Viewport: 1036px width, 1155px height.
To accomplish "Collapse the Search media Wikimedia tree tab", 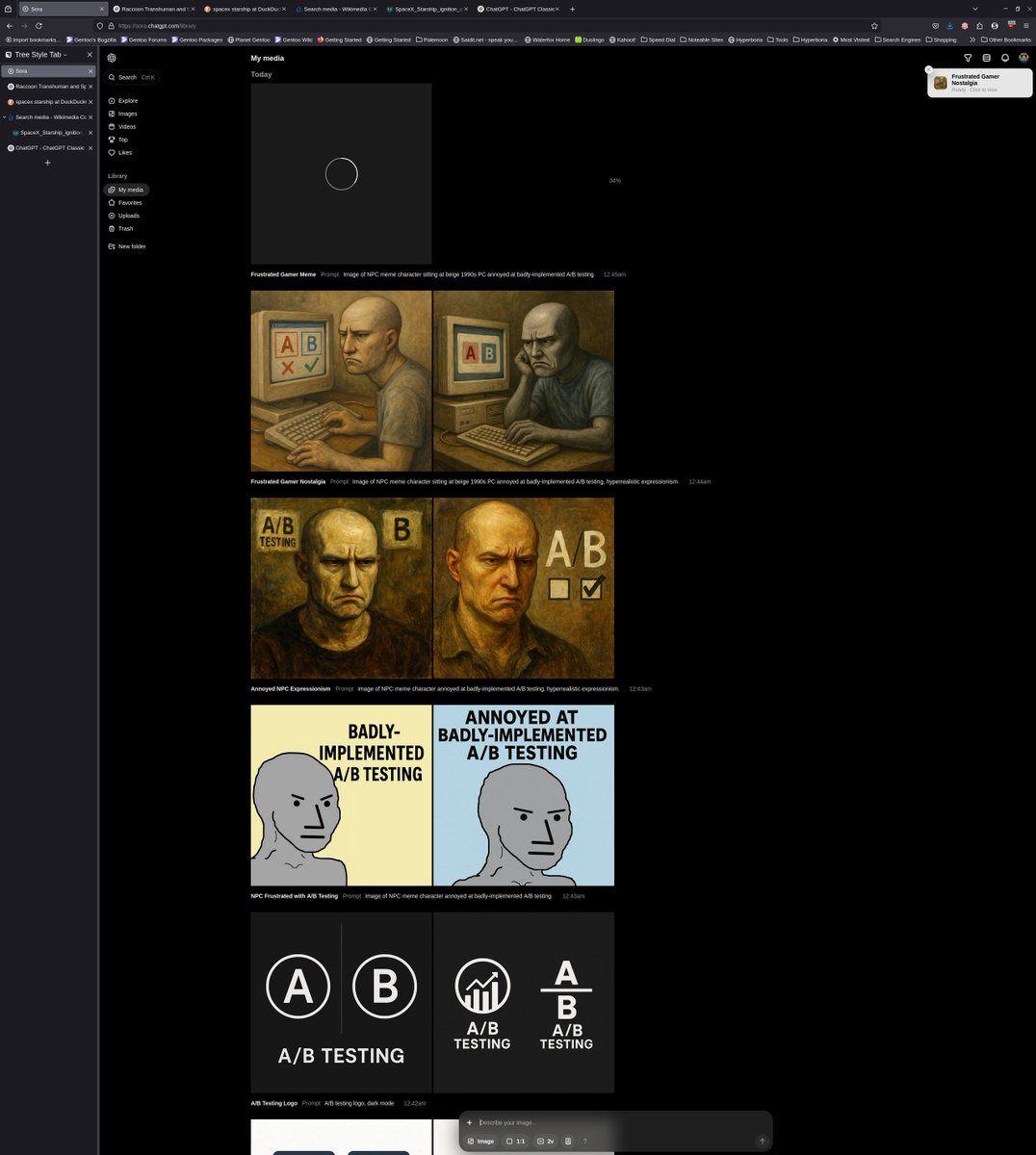I will pyautogui.click(x=5, y=117).
